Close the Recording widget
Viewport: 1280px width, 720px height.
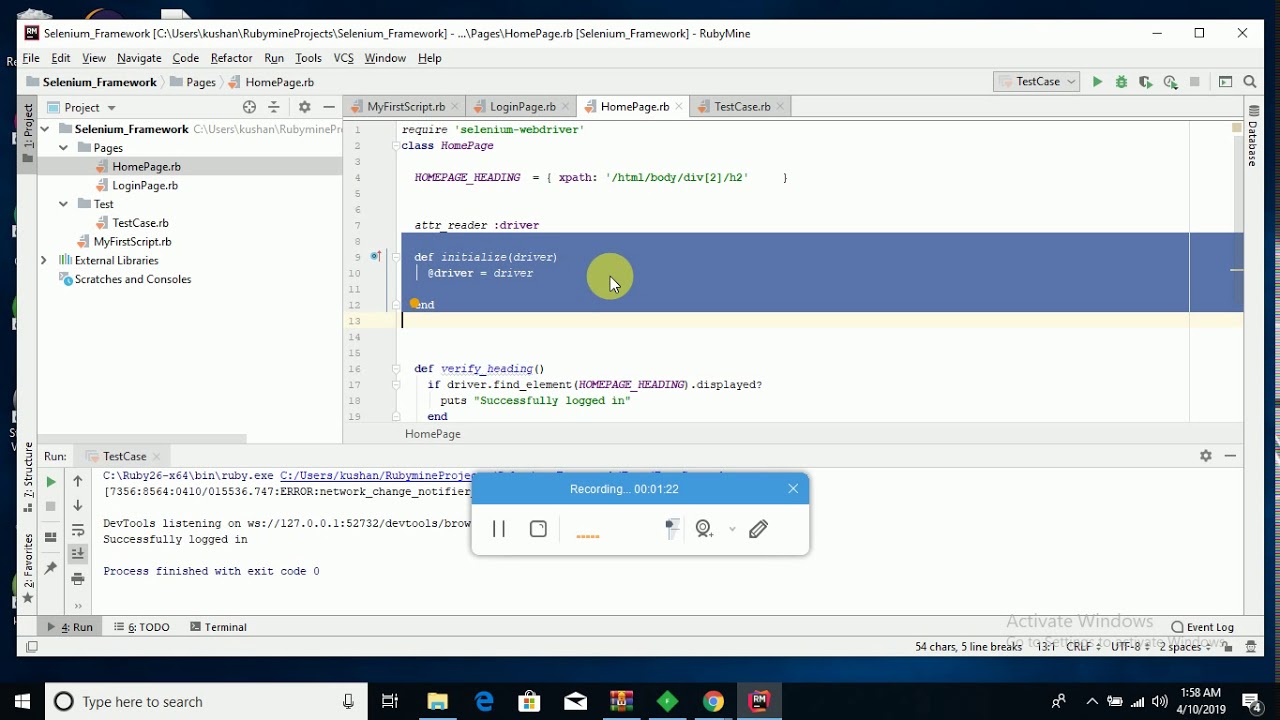click(793, 489)
